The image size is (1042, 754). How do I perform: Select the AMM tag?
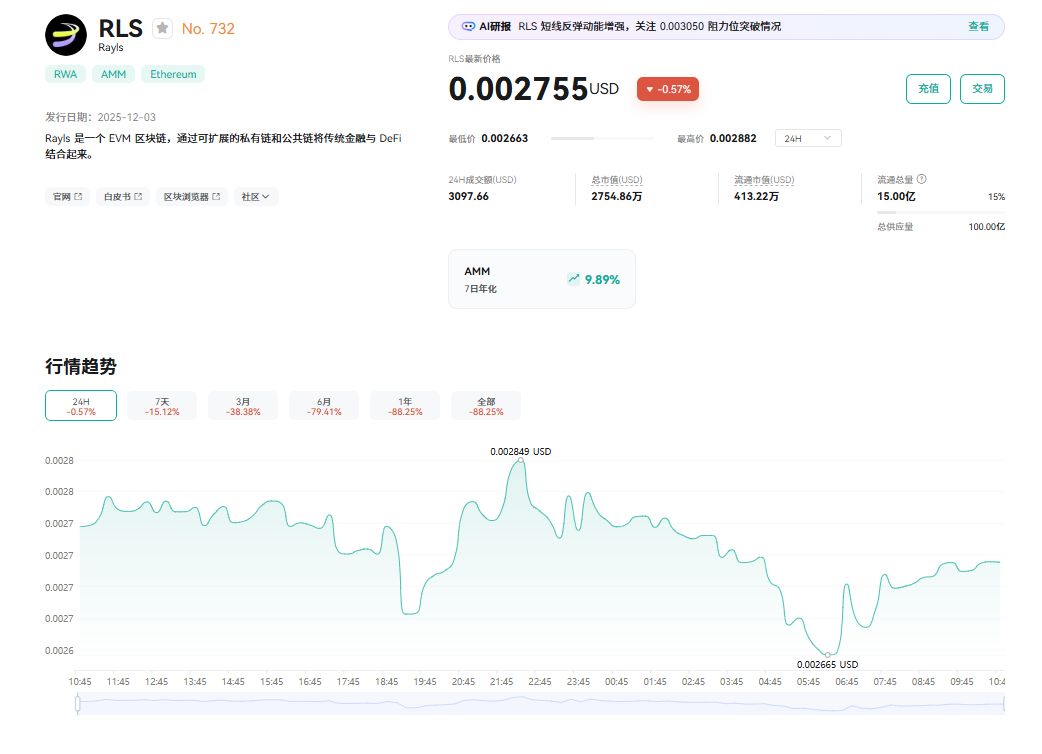click(x=114, y=74)
